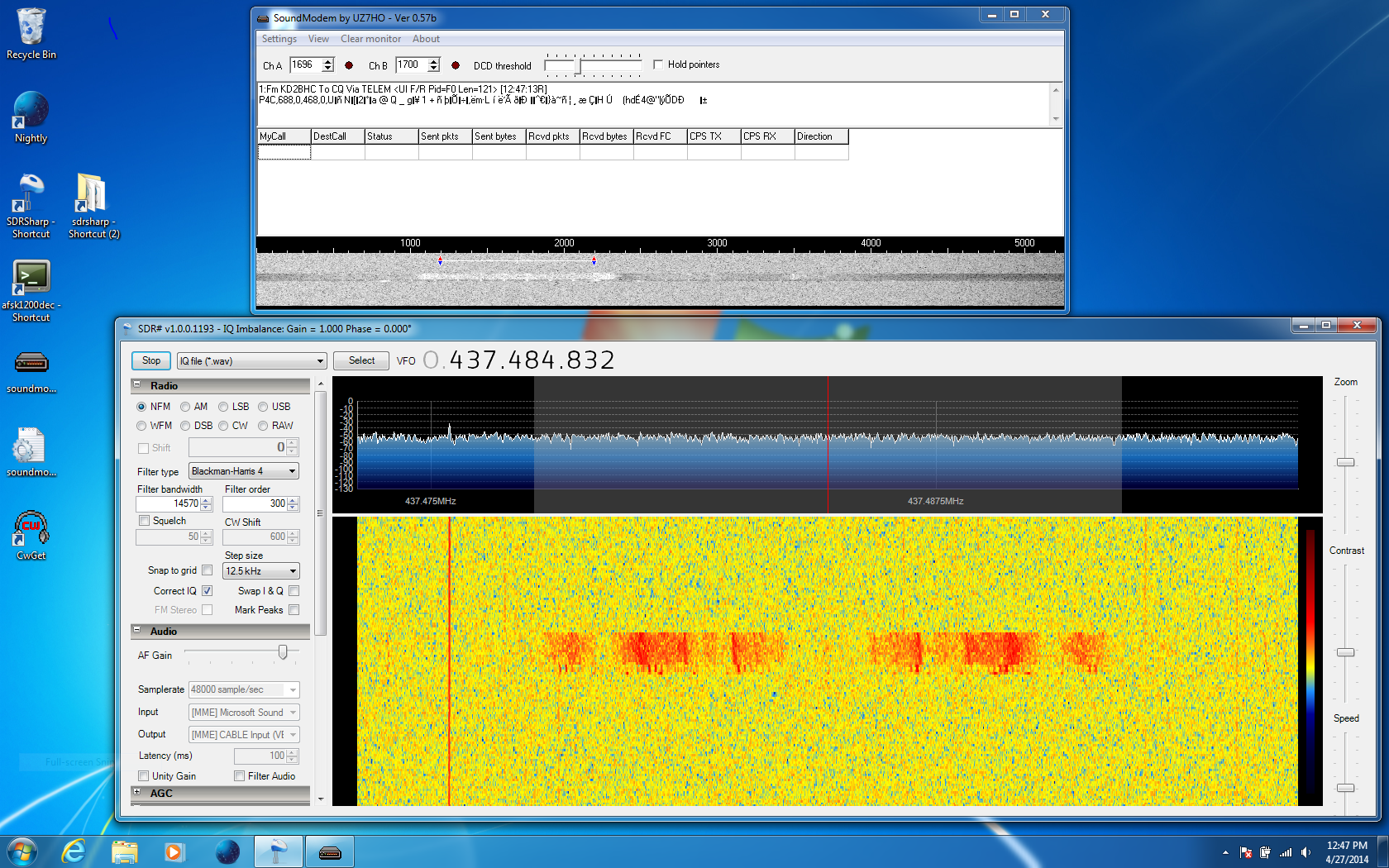This screenshot has width=1389, height=868.
Task: Open the About menu in SoundModem
Action: pyautogui.click(x=426, y=39)
